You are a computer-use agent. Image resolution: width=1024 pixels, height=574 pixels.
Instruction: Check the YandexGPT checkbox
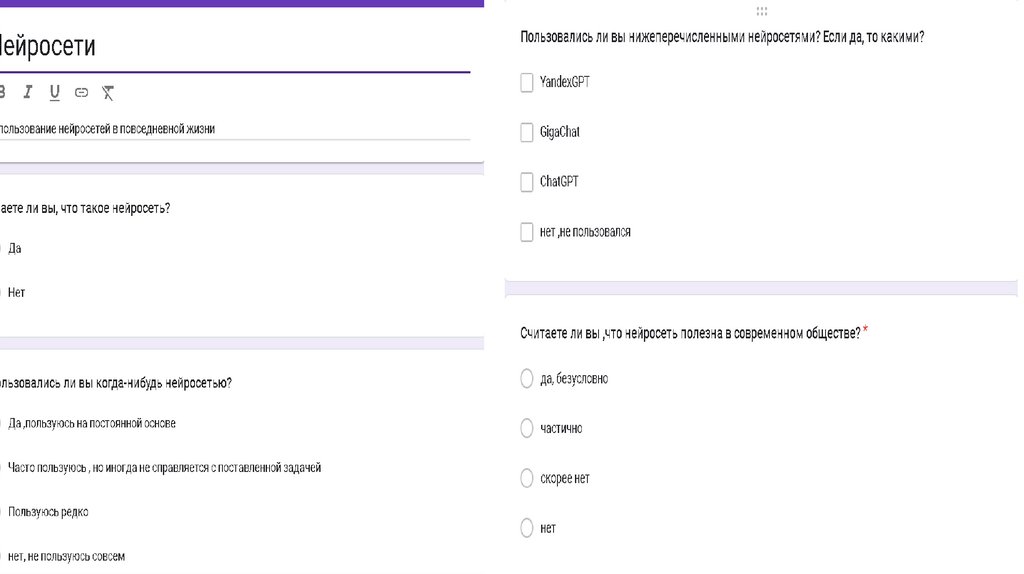pos(527,82)
